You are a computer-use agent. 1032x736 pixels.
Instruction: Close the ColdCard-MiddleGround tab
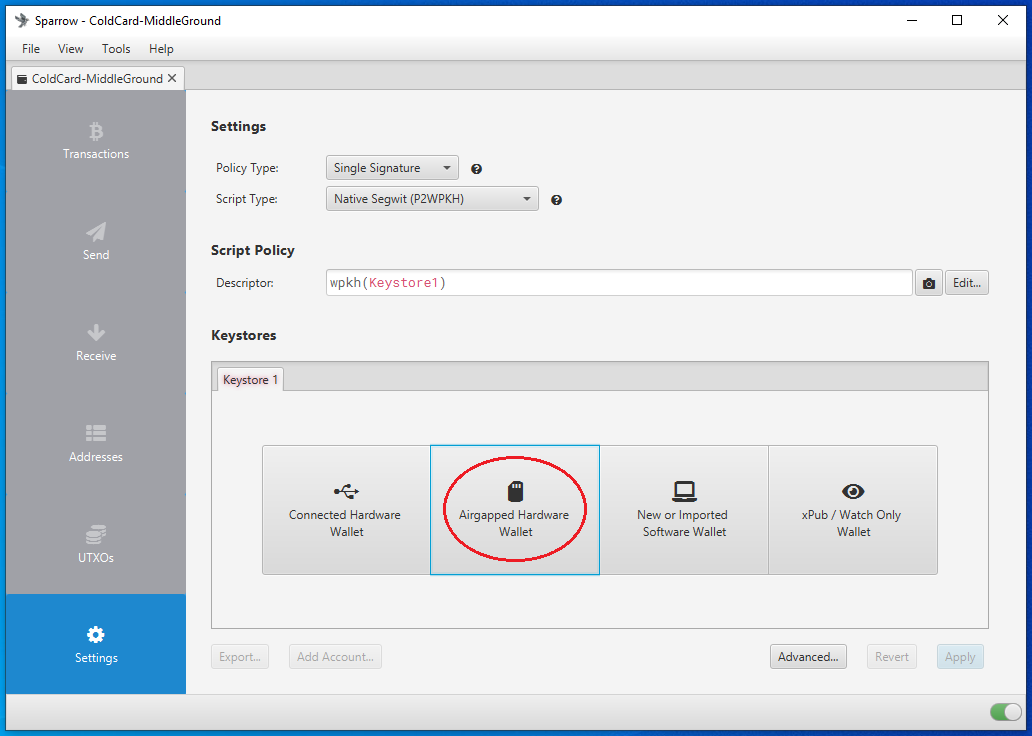[172, 78]
